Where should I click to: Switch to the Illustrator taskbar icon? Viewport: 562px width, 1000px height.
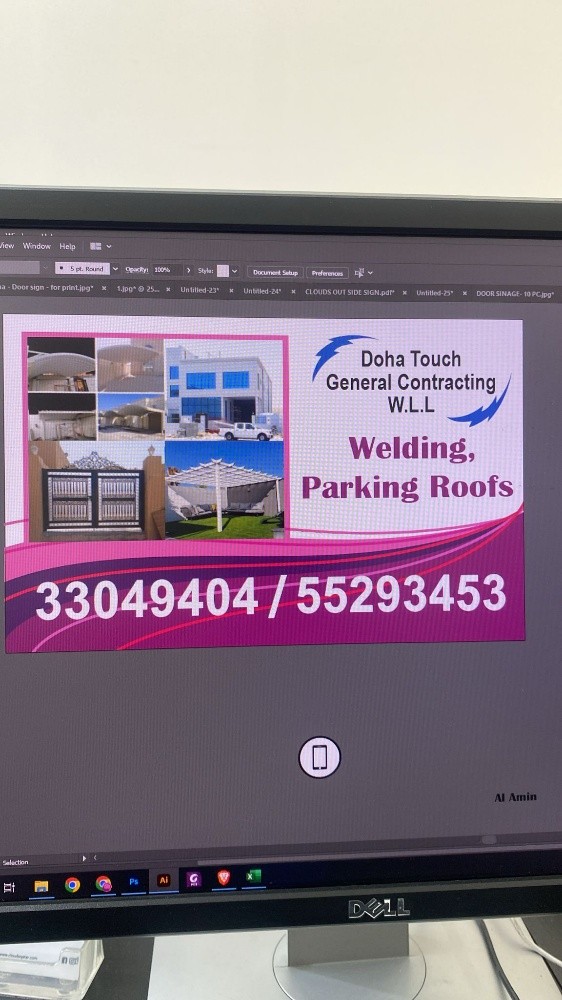[164, 881]
